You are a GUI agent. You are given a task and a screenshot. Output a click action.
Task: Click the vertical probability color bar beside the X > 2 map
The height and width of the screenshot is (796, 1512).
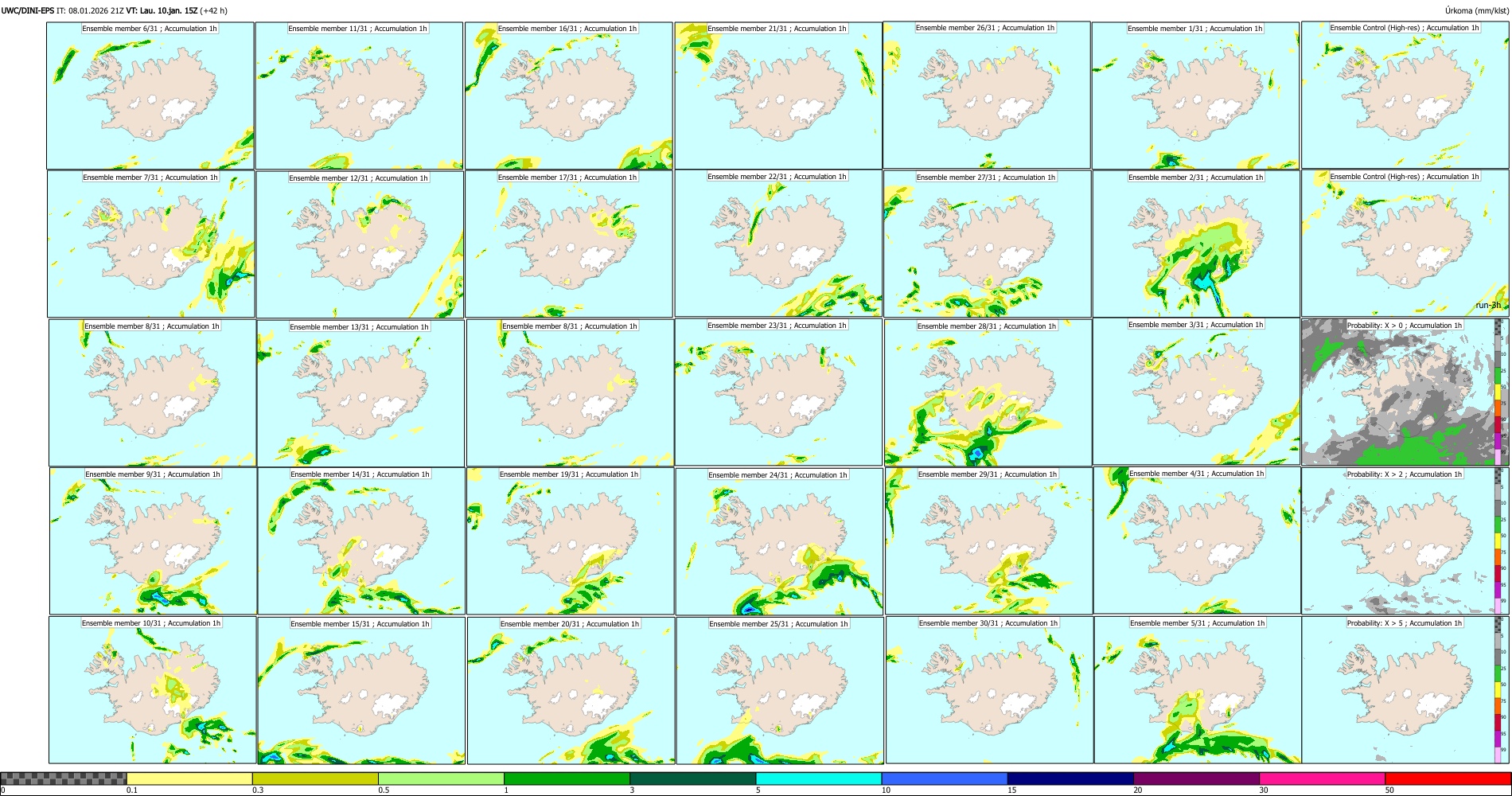click(x=1498, y=540)
